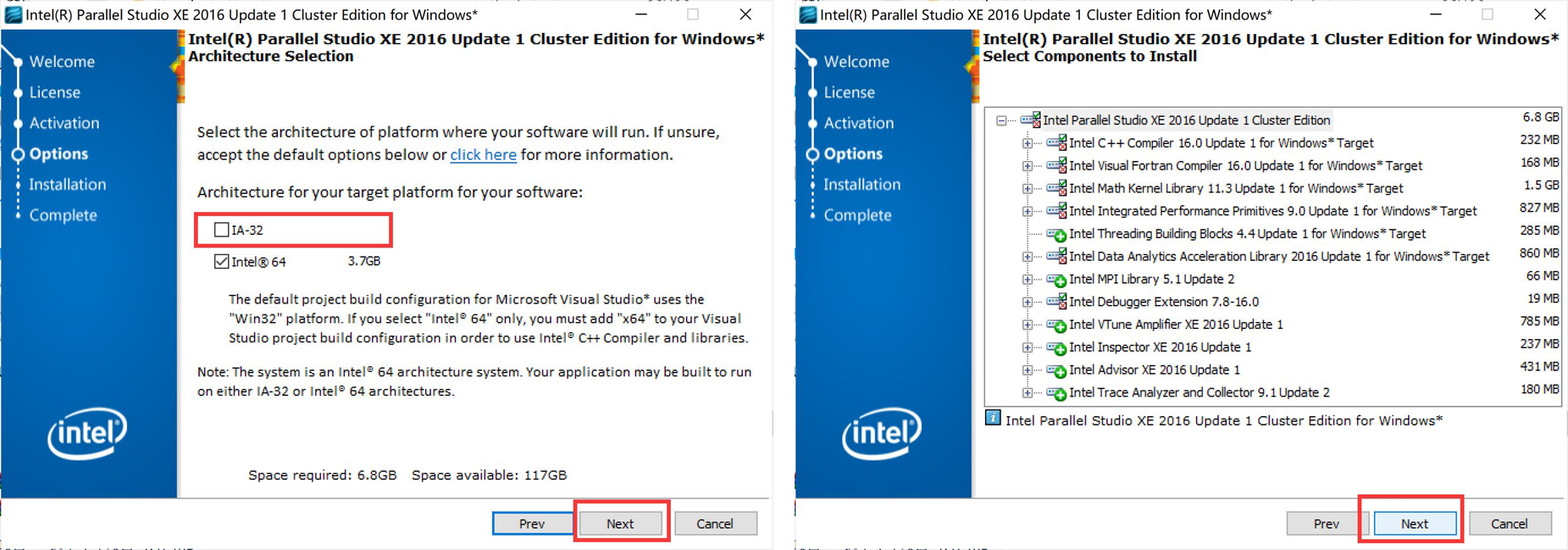Screen dimensions: 1568x550
Task: Click the Intel Math Kernel Library component icon
Action: click(x=1056, y=189)
